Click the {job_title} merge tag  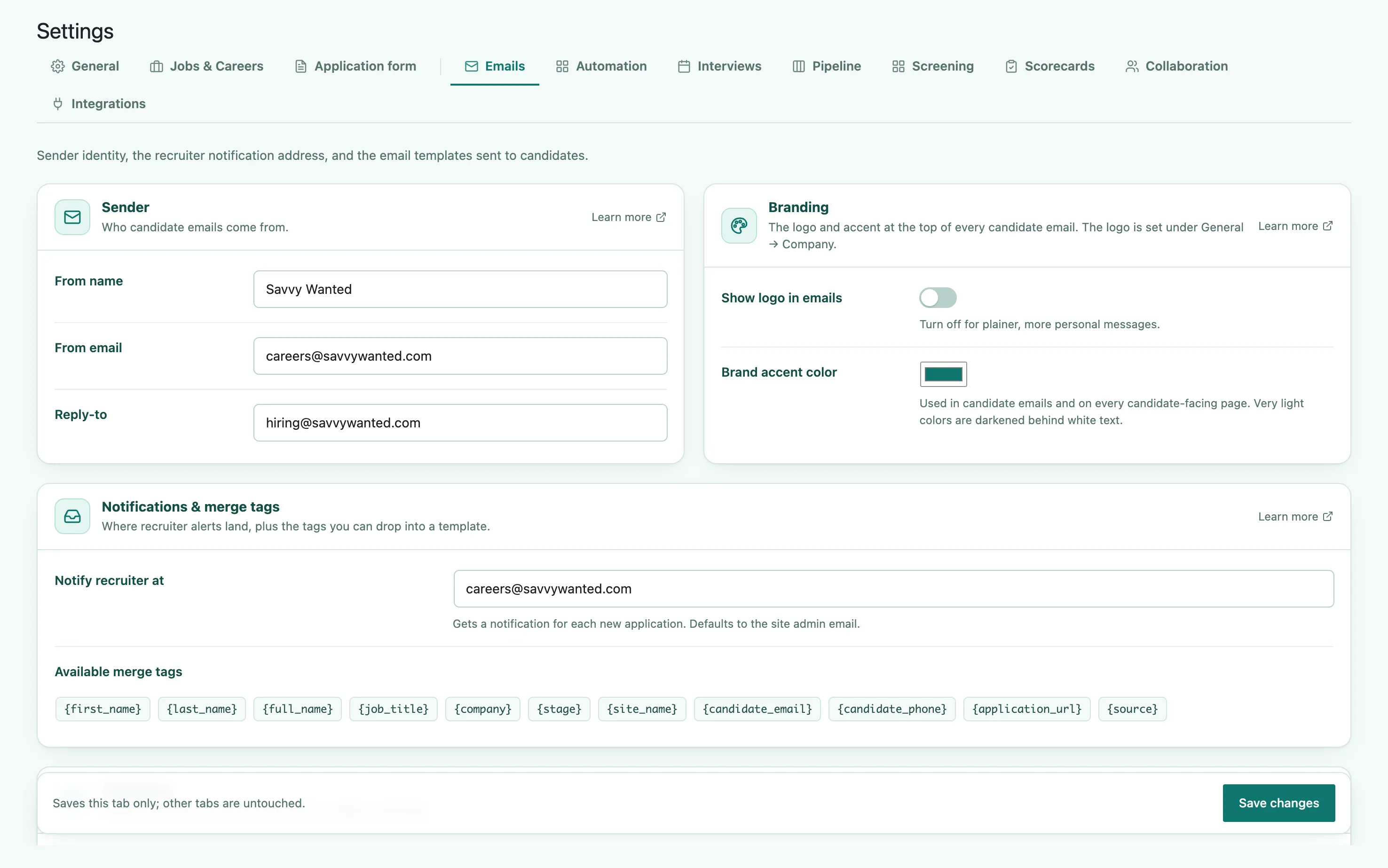click(x=393, y=709)
